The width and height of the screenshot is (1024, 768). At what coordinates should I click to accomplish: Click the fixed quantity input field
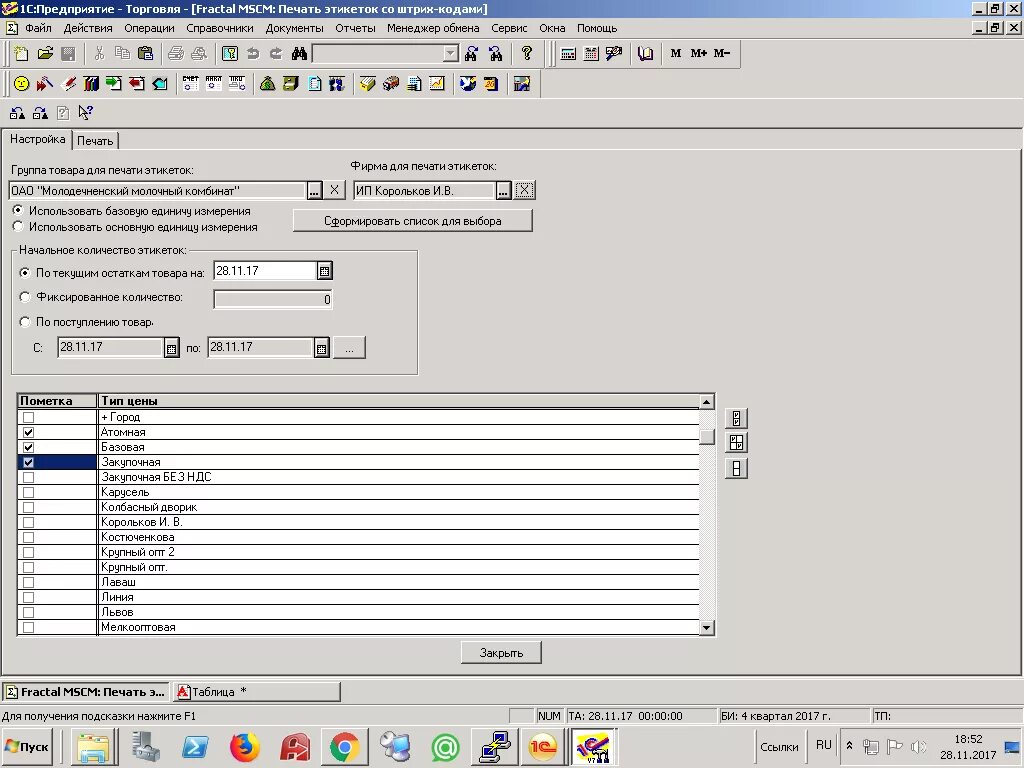[x=273, y=299]
